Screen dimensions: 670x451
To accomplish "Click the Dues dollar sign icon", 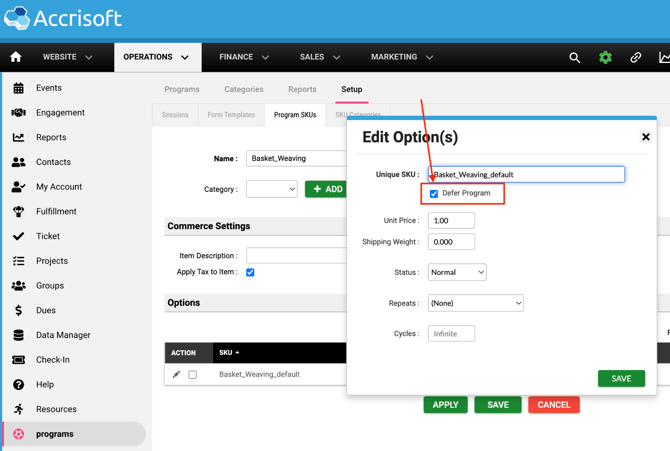I will pos(18,311).
